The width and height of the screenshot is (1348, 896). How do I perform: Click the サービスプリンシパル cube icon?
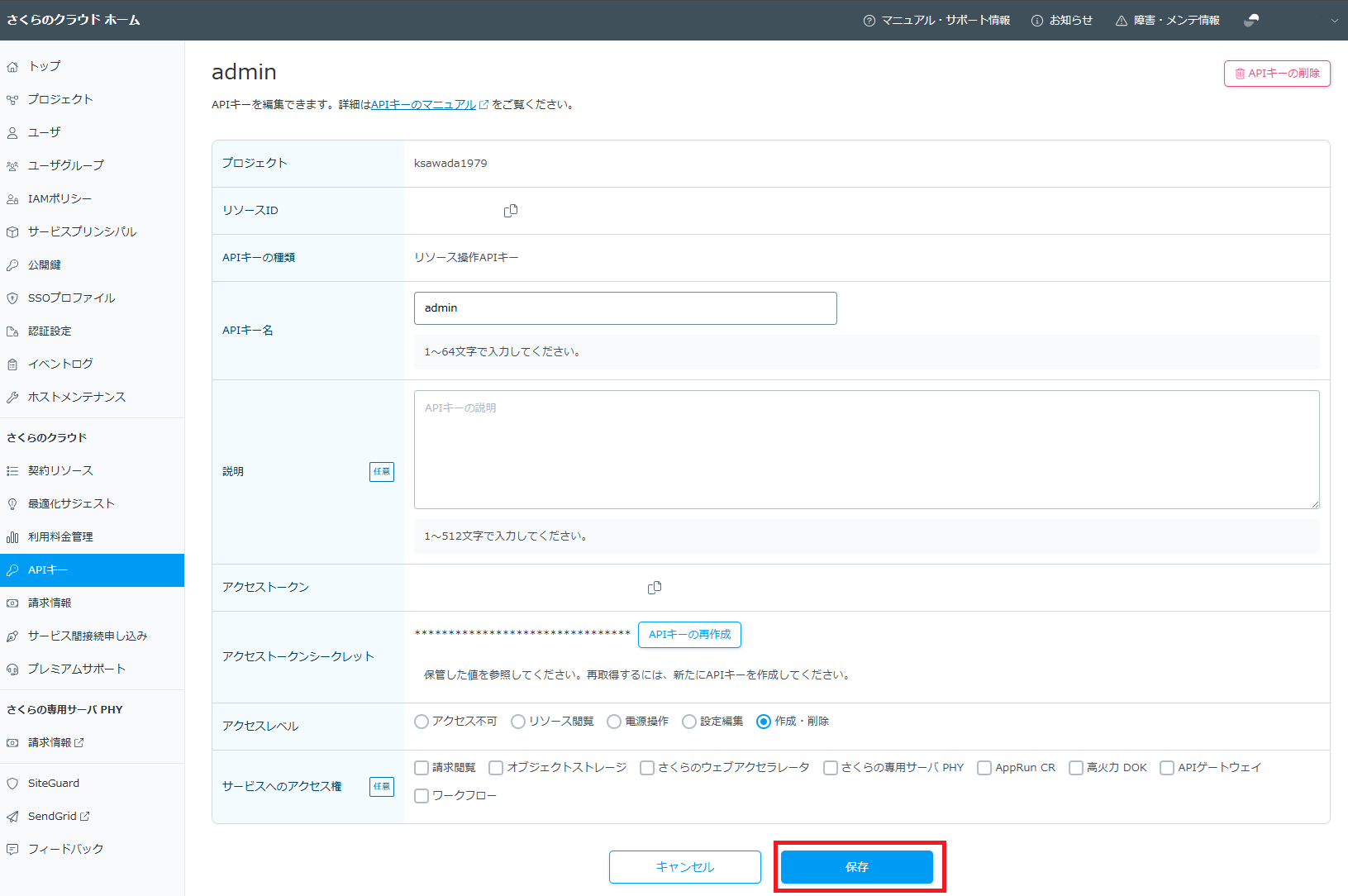coord(12,232)
